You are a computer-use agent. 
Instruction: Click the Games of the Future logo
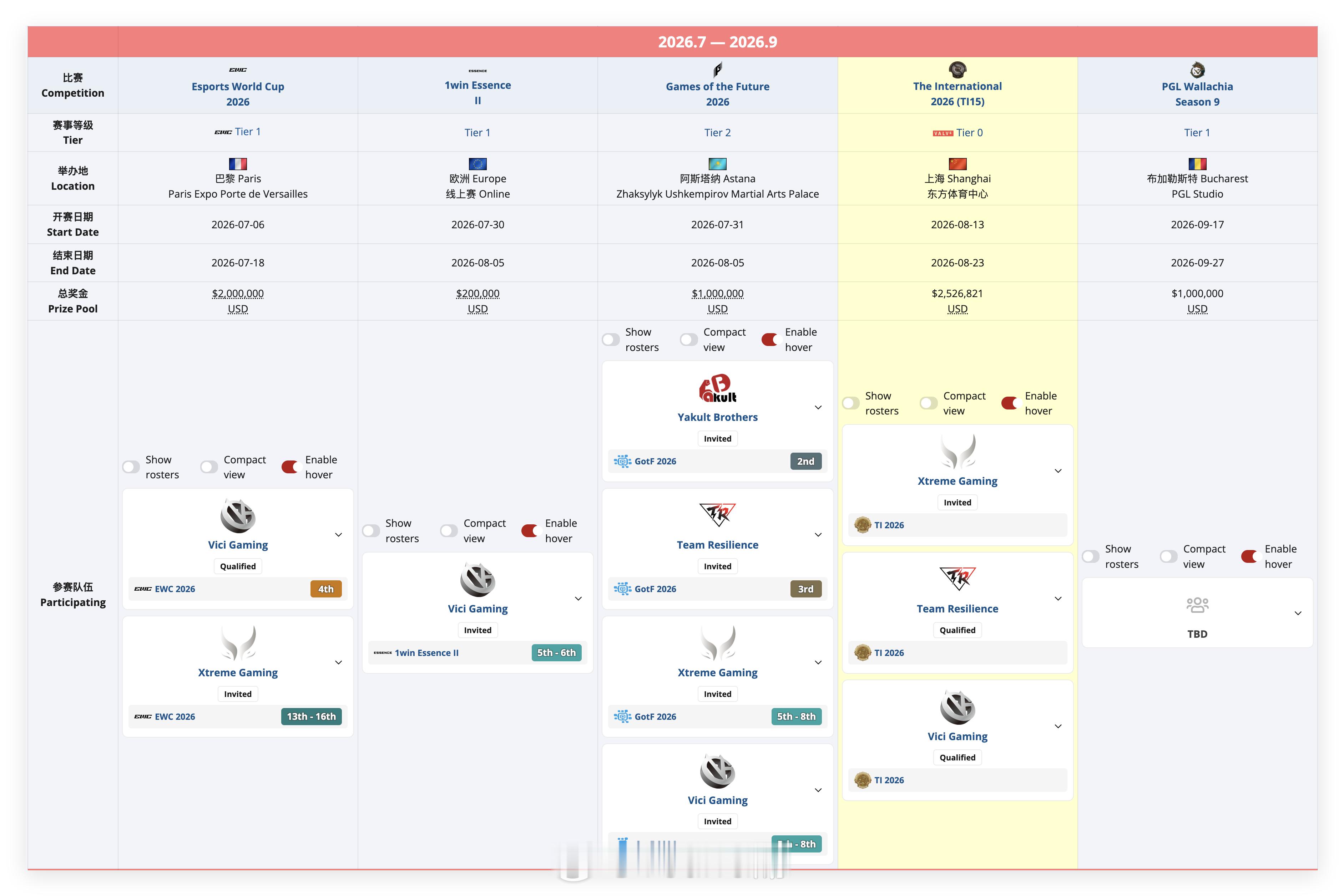(717, 70)
